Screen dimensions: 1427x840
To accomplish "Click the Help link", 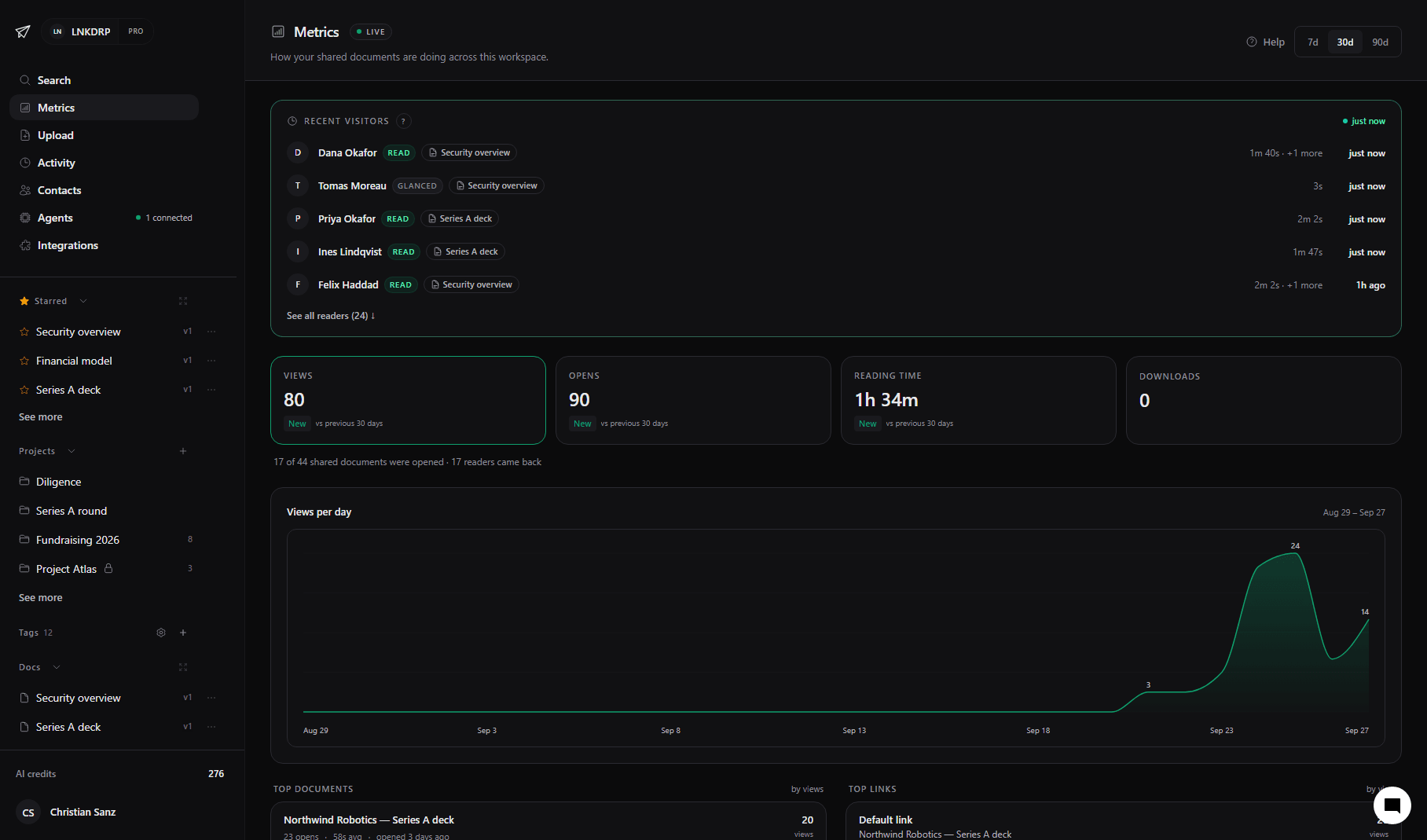I will [x=1266, y=42].
